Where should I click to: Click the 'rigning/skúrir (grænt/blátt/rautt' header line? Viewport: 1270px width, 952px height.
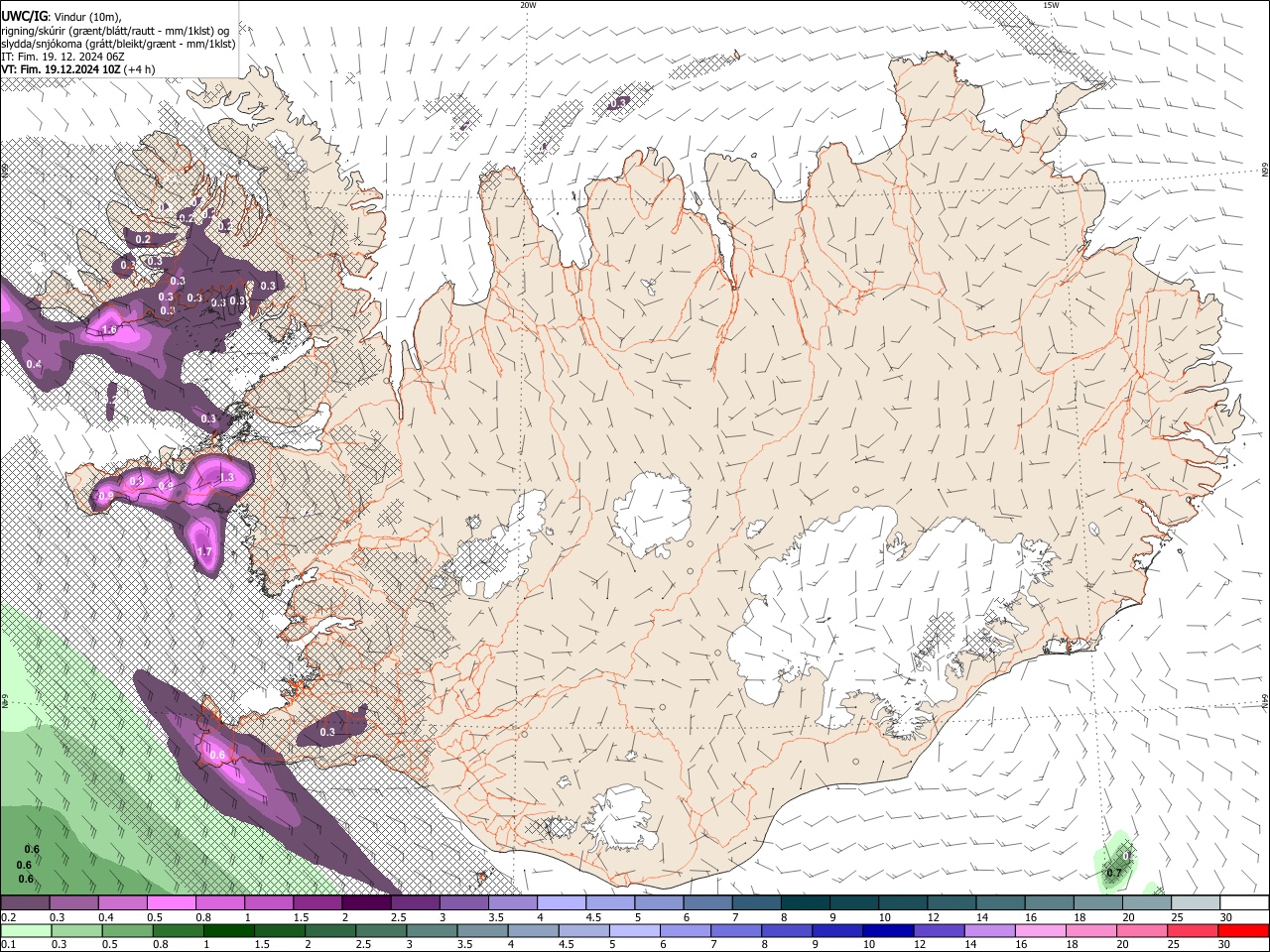[x=115, y=31]
